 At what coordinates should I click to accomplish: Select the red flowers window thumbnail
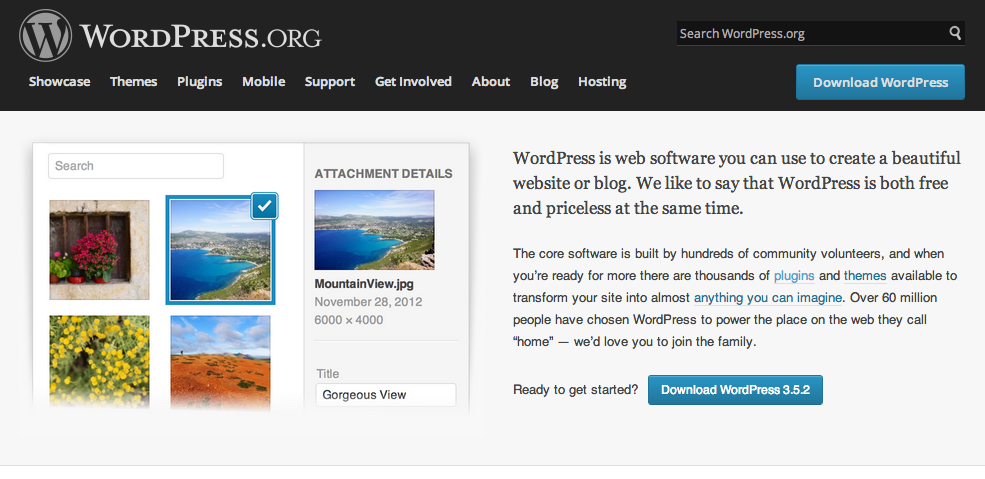click(x=99, y=250)
